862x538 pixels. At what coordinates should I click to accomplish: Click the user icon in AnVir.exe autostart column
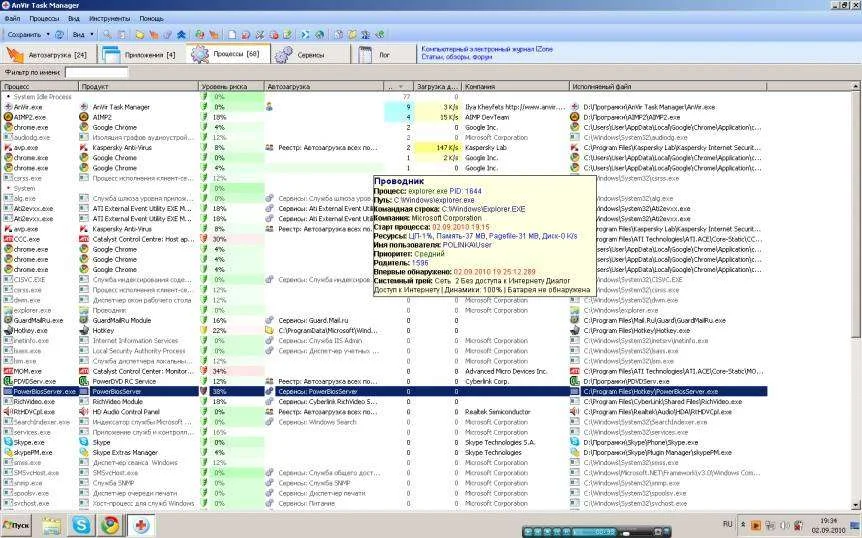pos(269,107)
